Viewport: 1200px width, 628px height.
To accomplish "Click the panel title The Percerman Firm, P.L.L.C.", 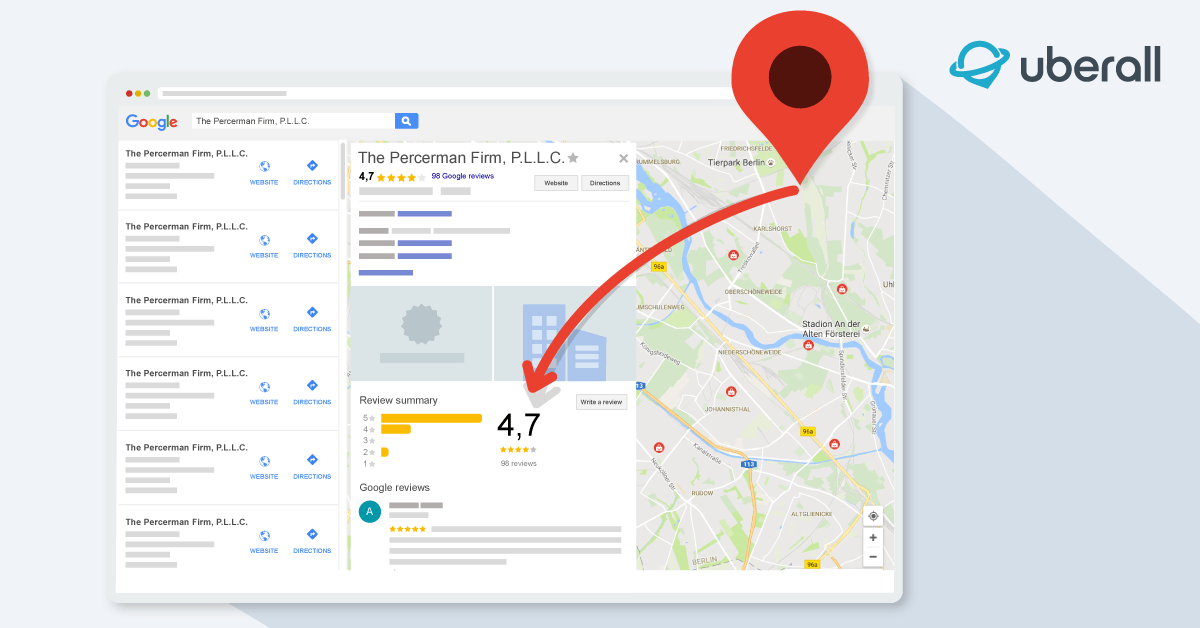I will 461,158.
